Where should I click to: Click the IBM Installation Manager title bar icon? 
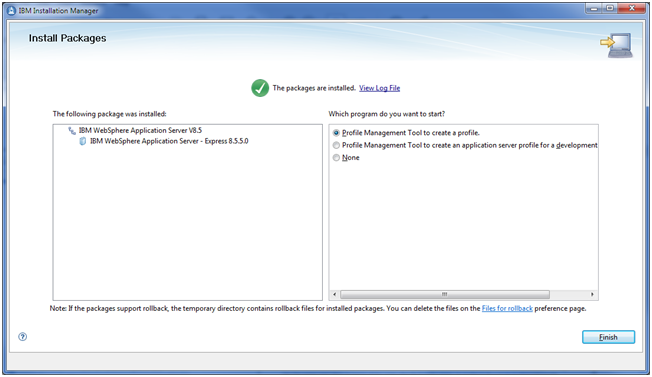point(12,11)
